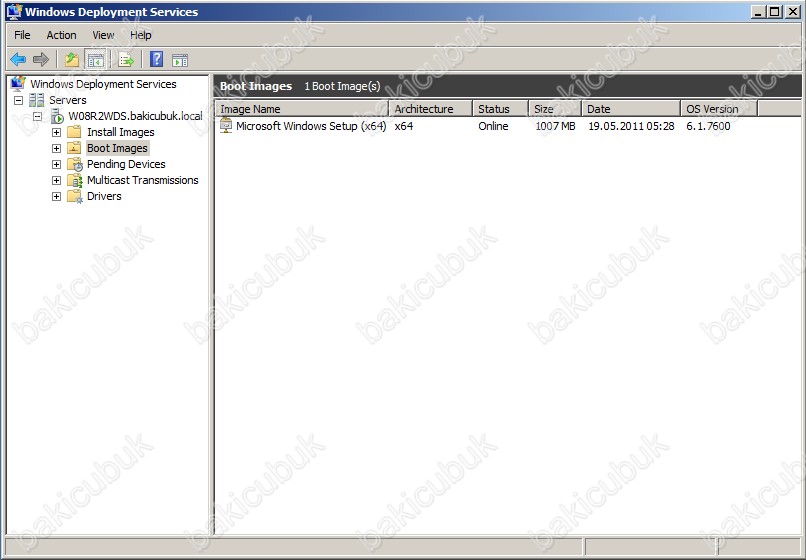Sort by the Date column header

631,109
